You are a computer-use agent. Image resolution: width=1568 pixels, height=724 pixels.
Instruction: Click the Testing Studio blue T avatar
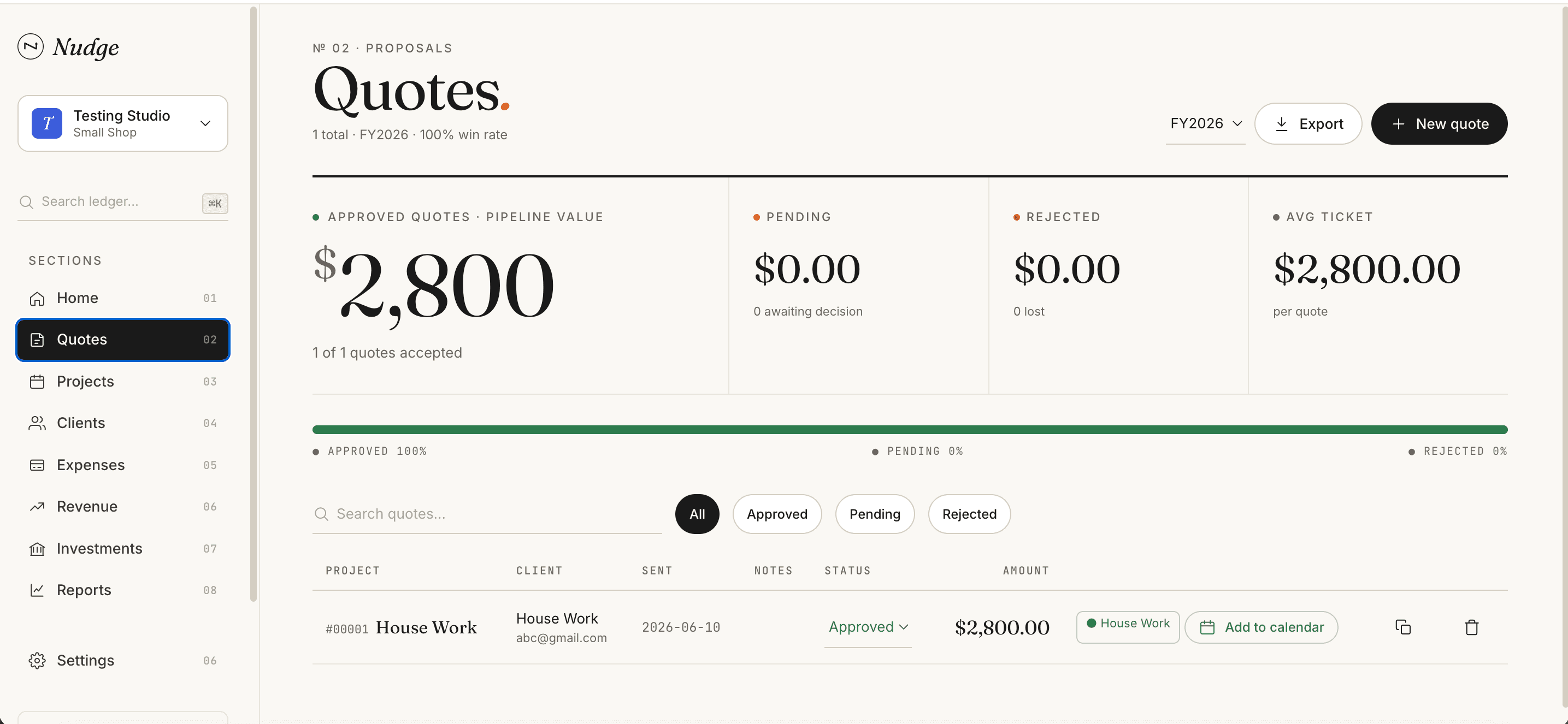tap(47, 123)
